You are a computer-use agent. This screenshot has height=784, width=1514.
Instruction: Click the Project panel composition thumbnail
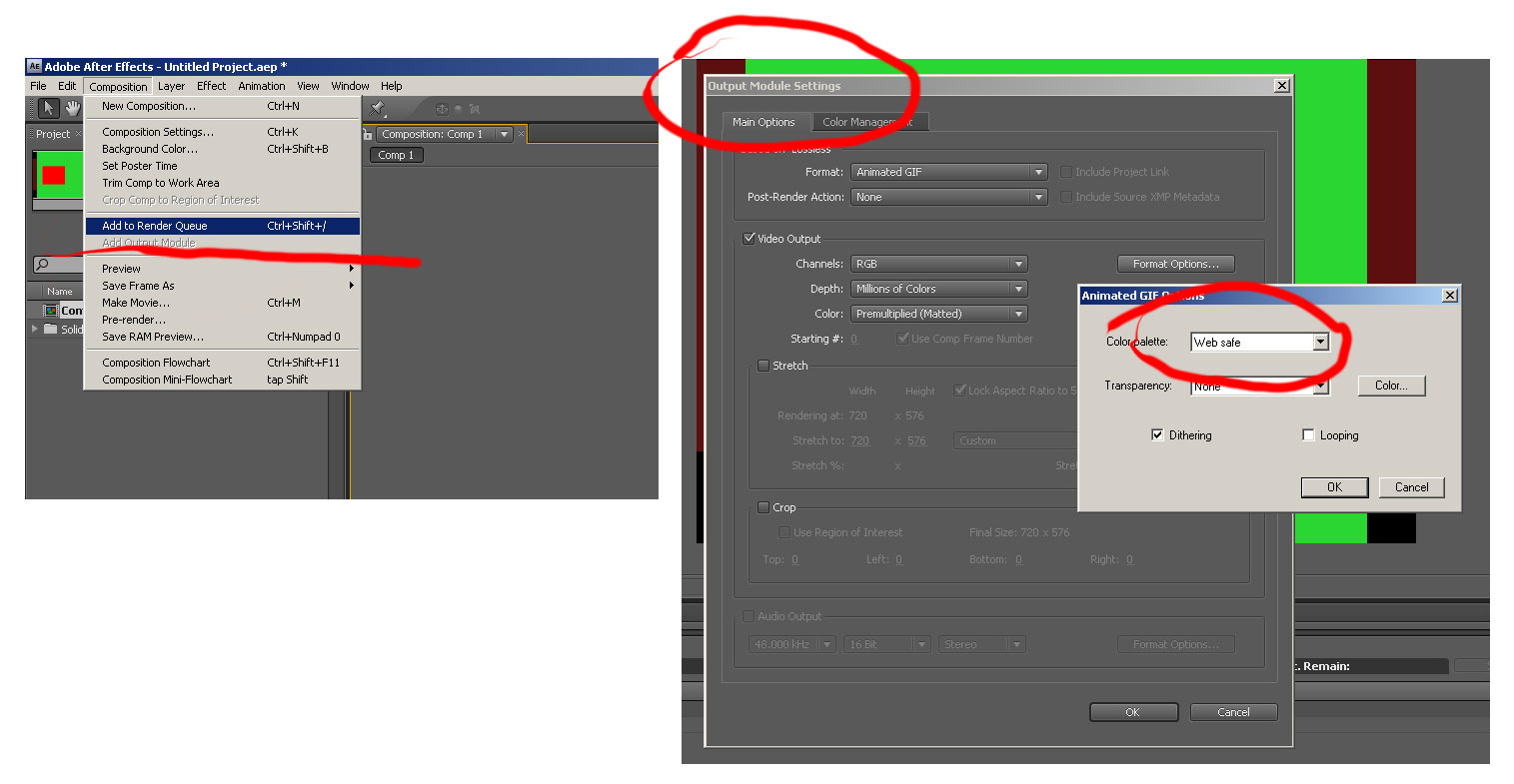pyautogui.click(x=58, y=175)
